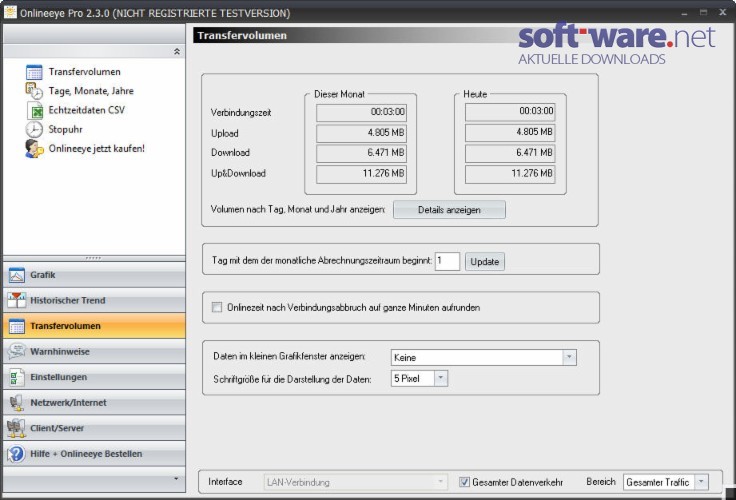
Task: Click the Historischer Trend icon
Action: pyautogui.click(x=16, y=300)
